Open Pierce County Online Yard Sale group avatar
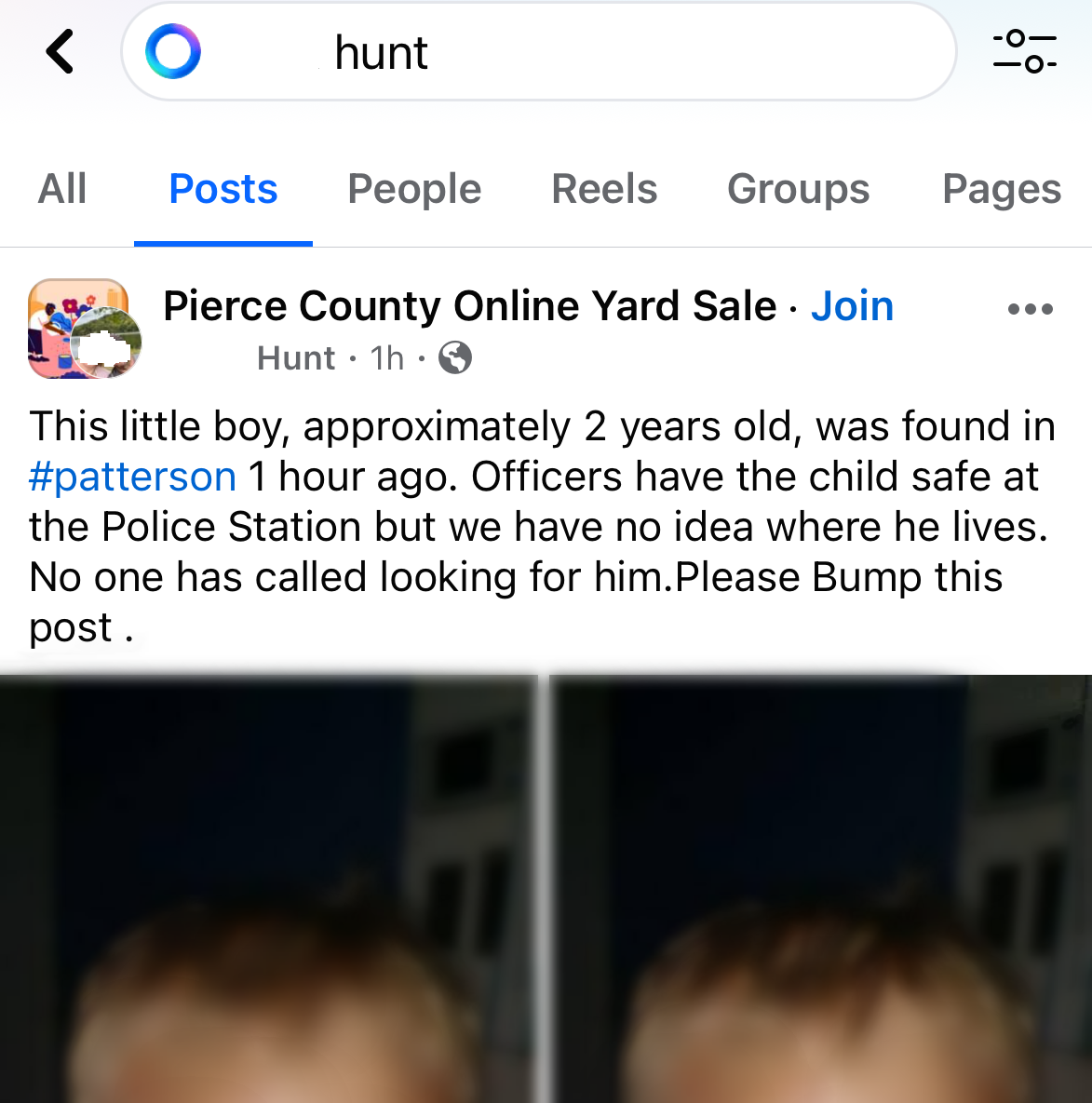 point(84,329)
